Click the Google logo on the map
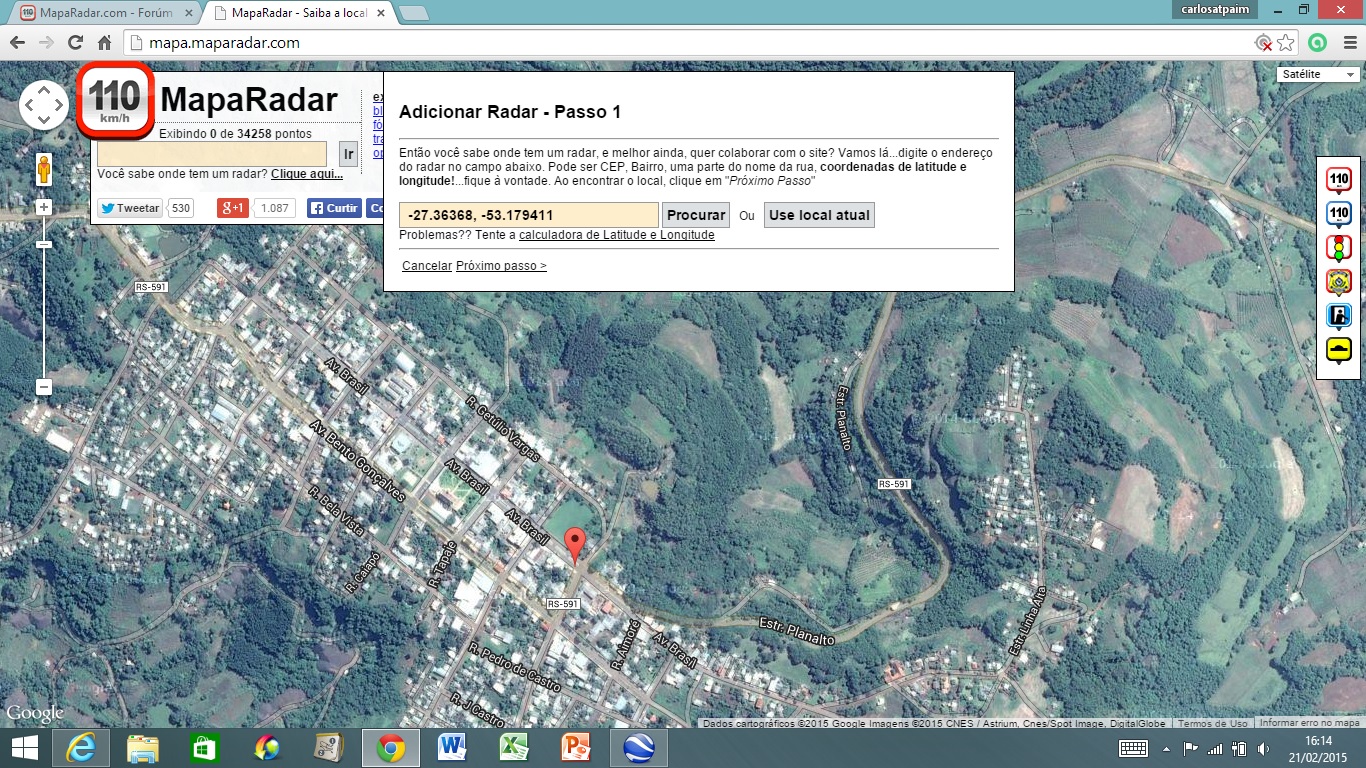Image resolution: width=1366 pixels, height=768 pixels. (35, 713)
